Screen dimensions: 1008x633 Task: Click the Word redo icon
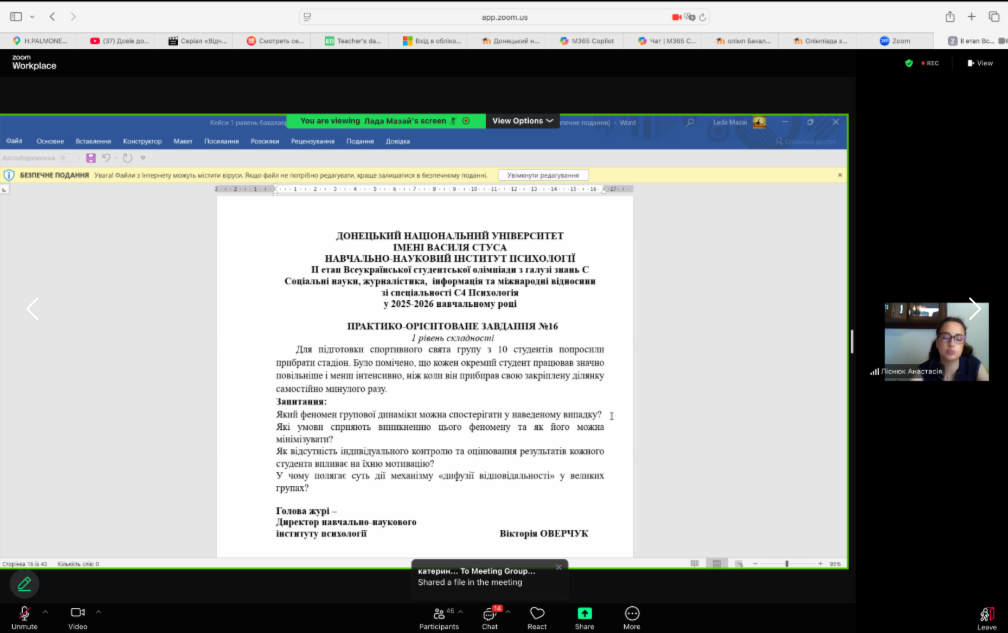[x=128, y=158]
